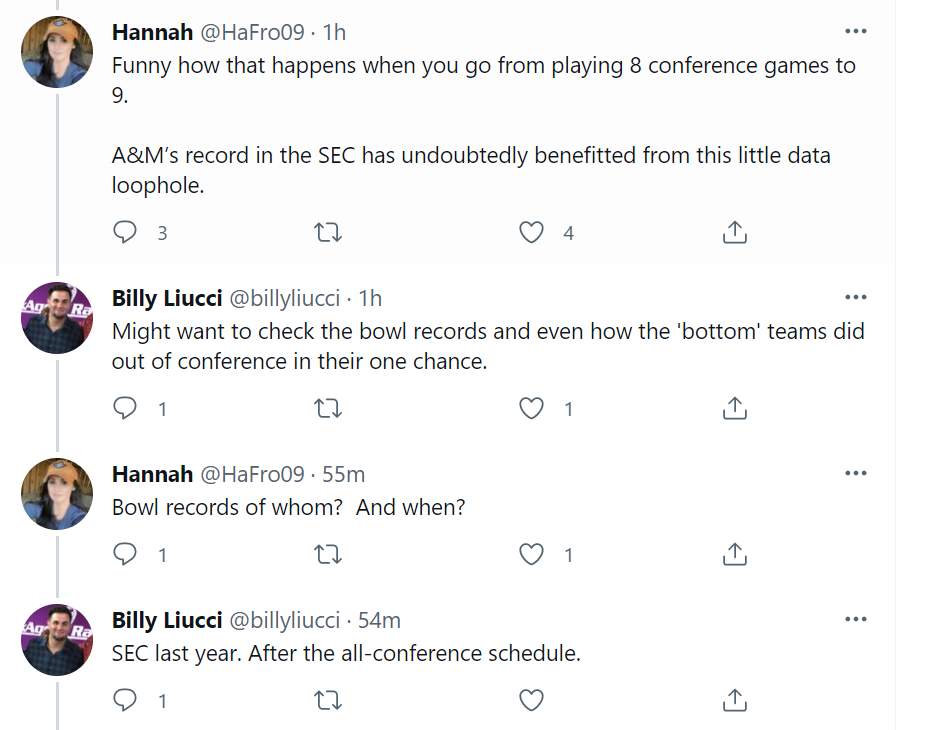Image resolution: width=930 pixels, height=730 pixels.
Task: Reply to Hannah's 'Bowl records of whom' tweet
Action: [125, 554]
